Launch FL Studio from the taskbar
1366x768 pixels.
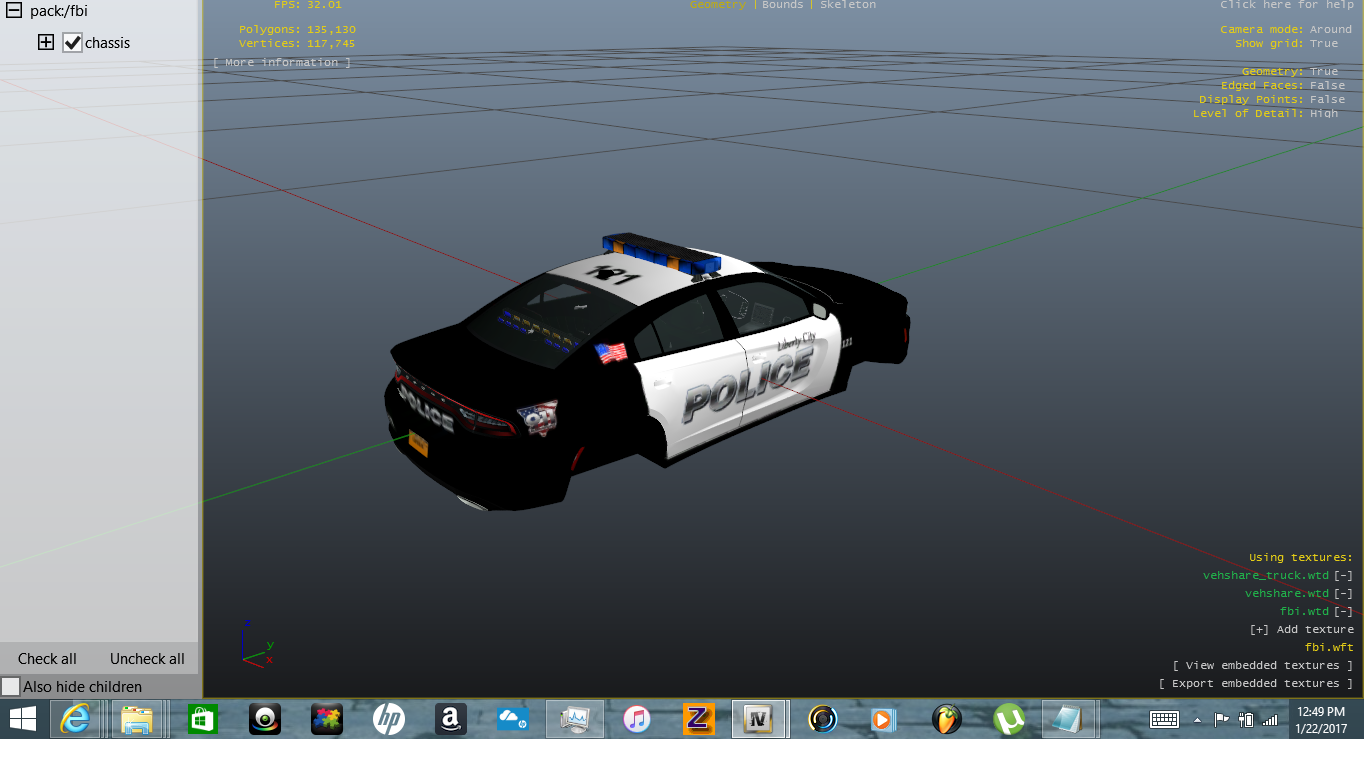946,719
